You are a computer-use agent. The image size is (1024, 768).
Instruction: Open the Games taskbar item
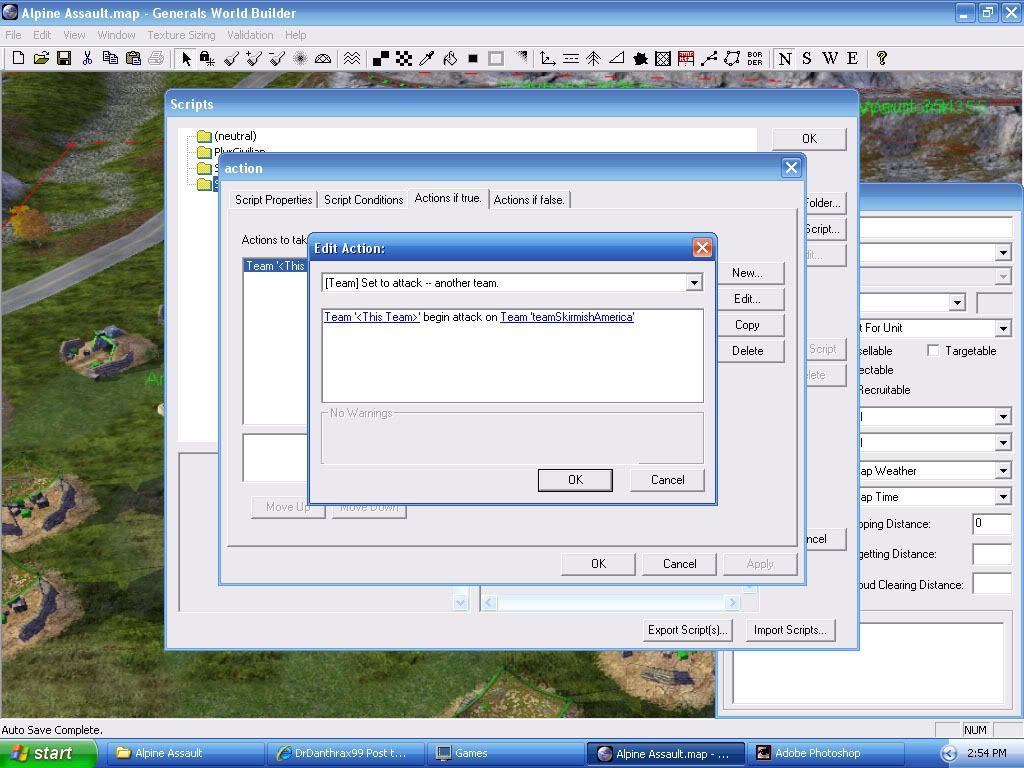(505, 754)
